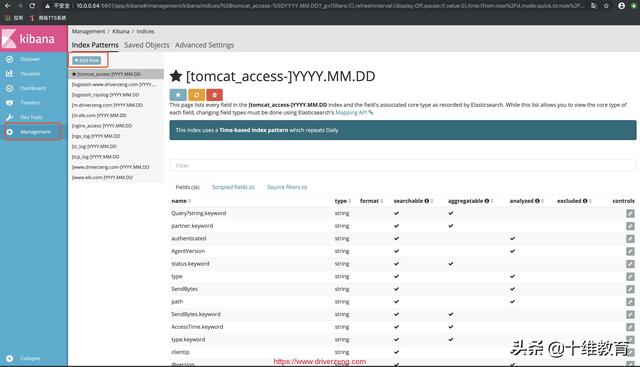Sort fields by name column

(x=181, y=201)
